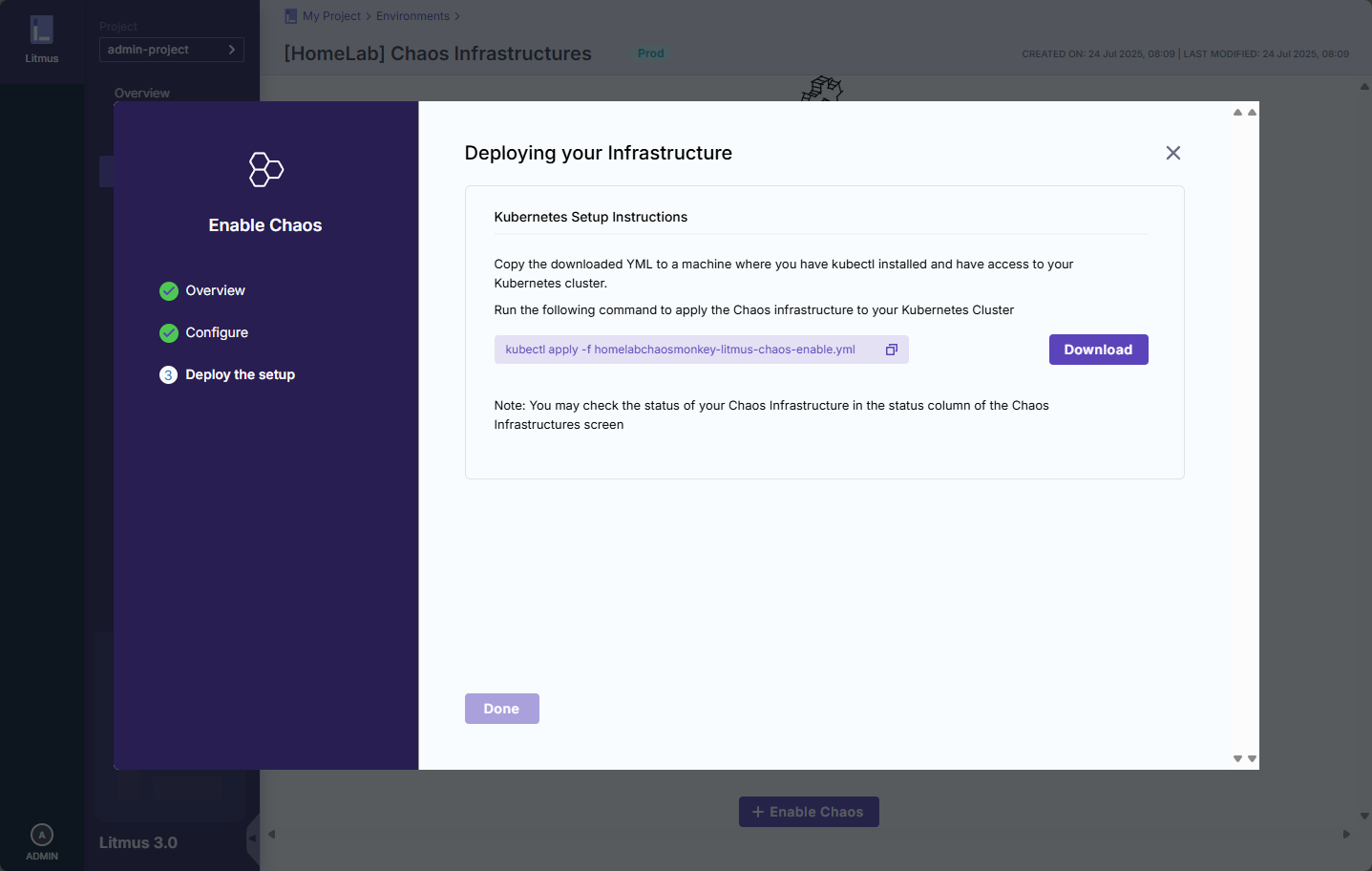Close the Deploying your Infrastructure dialog
Viewport: 1372px width, 871px height.
pos(1172,153)
